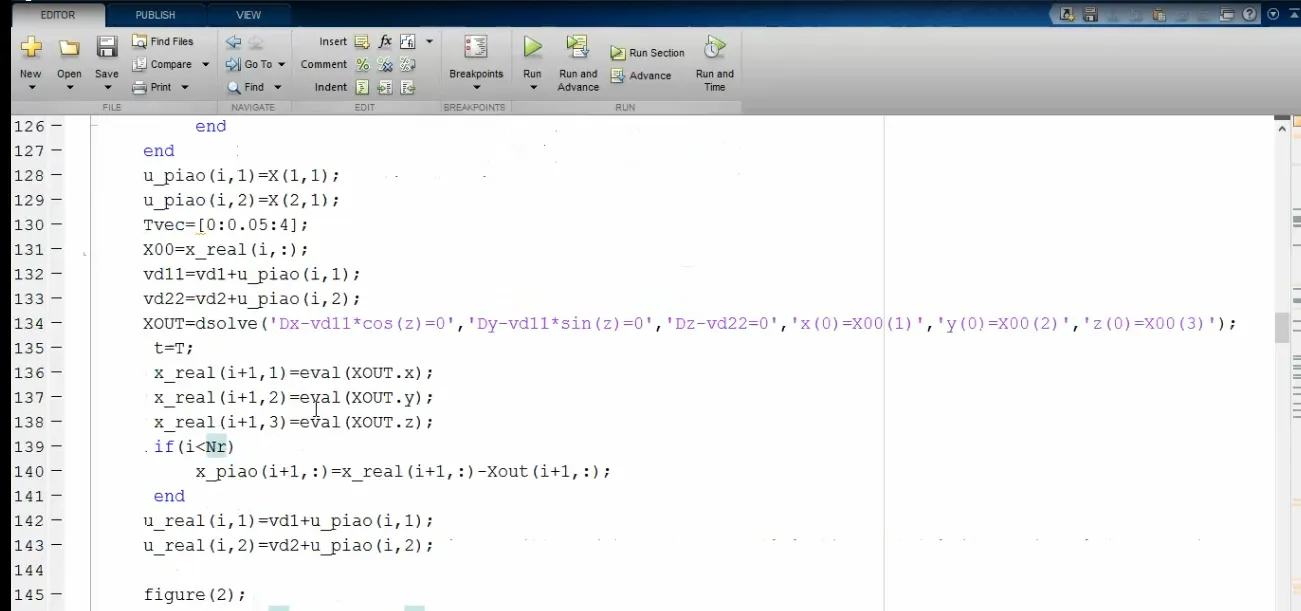Click the Run Section button
This screenshot has height=611, width=1301.
coord(648,53)
